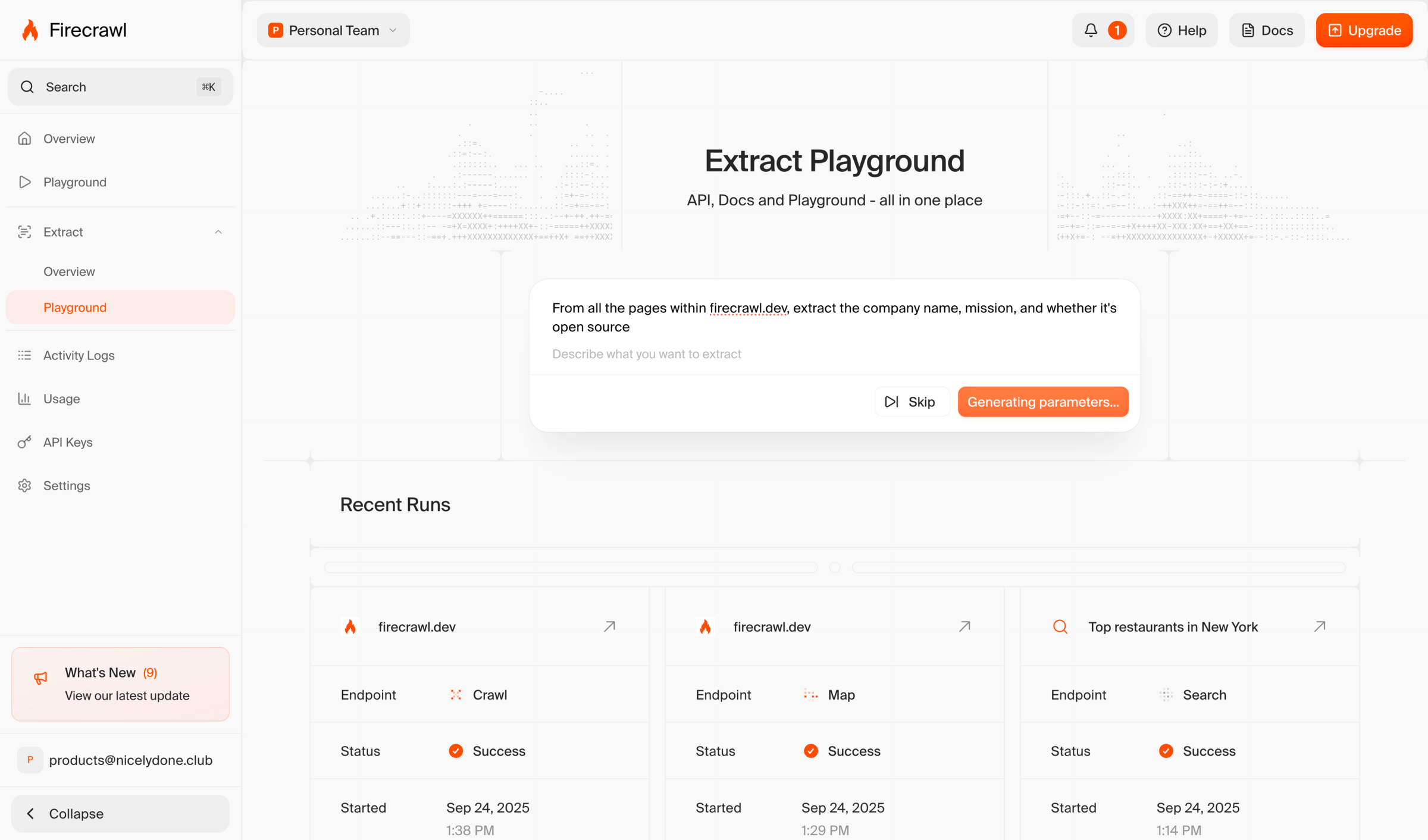This screenshot has width=1428, height=840.
Task: Click the Map run Success checkmark
Action: [x=810, y=751]
